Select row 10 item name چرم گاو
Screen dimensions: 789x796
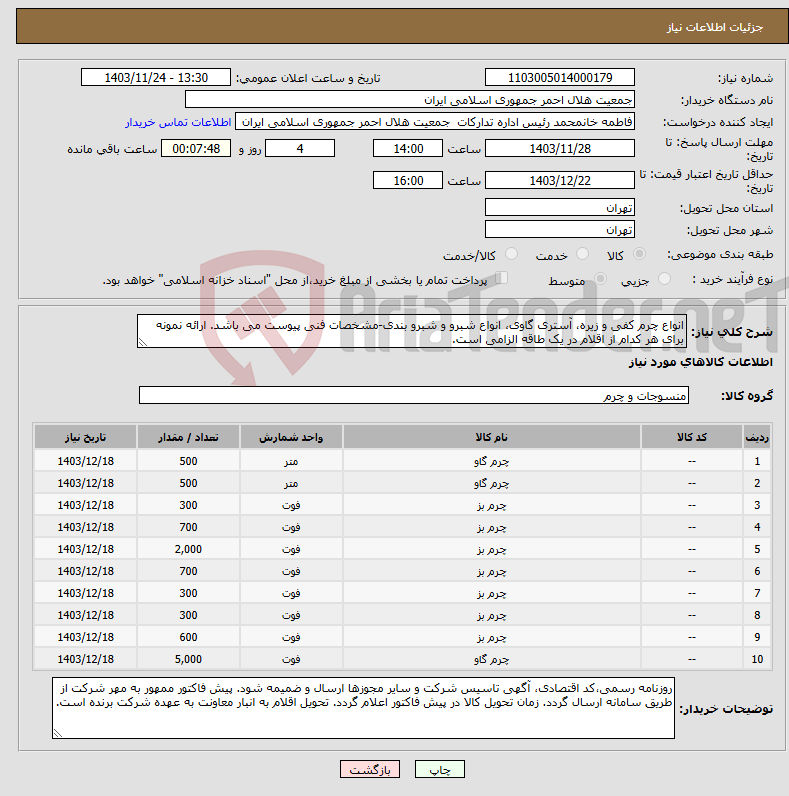[491, 659]
